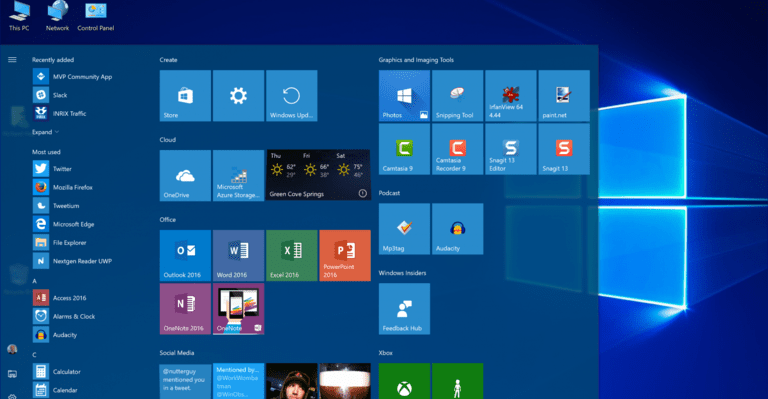
Task: Open the Store tile
Action: 185,95
